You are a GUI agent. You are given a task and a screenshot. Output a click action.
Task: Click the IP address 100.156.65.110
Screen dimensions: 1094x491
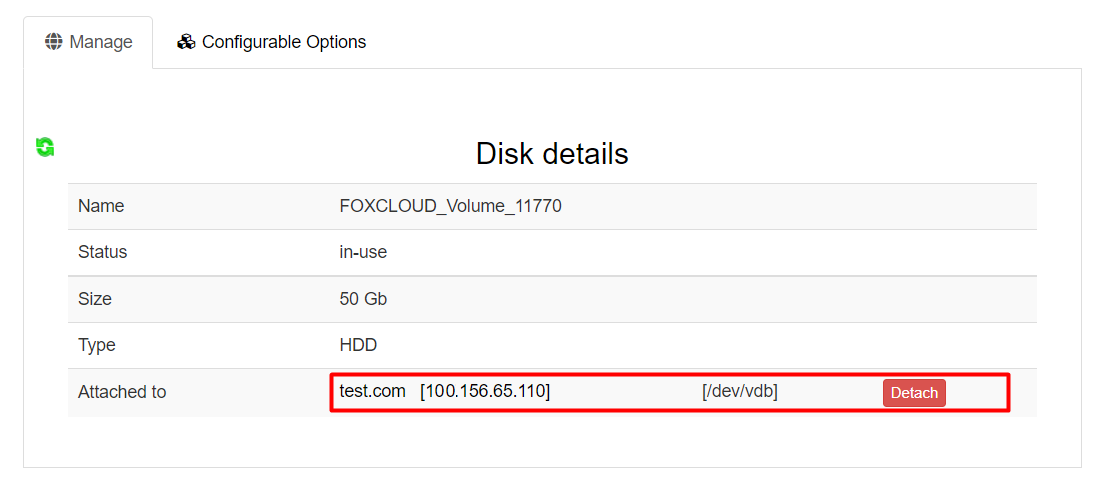tap(485, 392)
